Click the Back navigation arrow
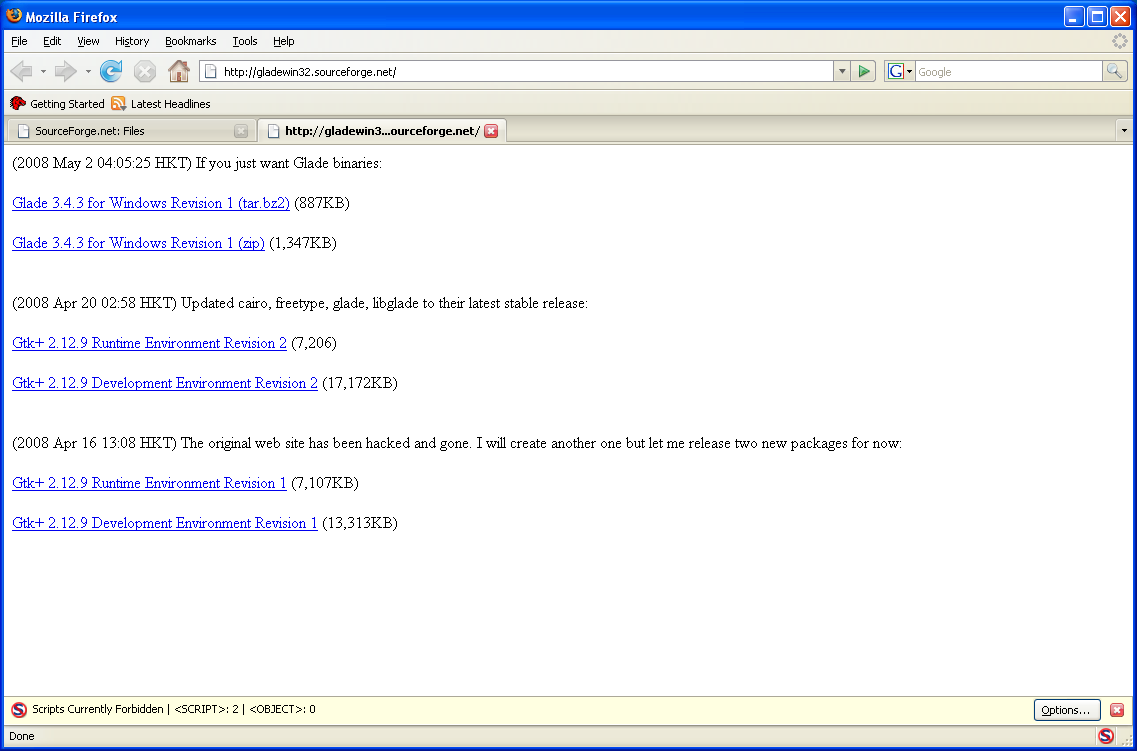 coord(21,71)
